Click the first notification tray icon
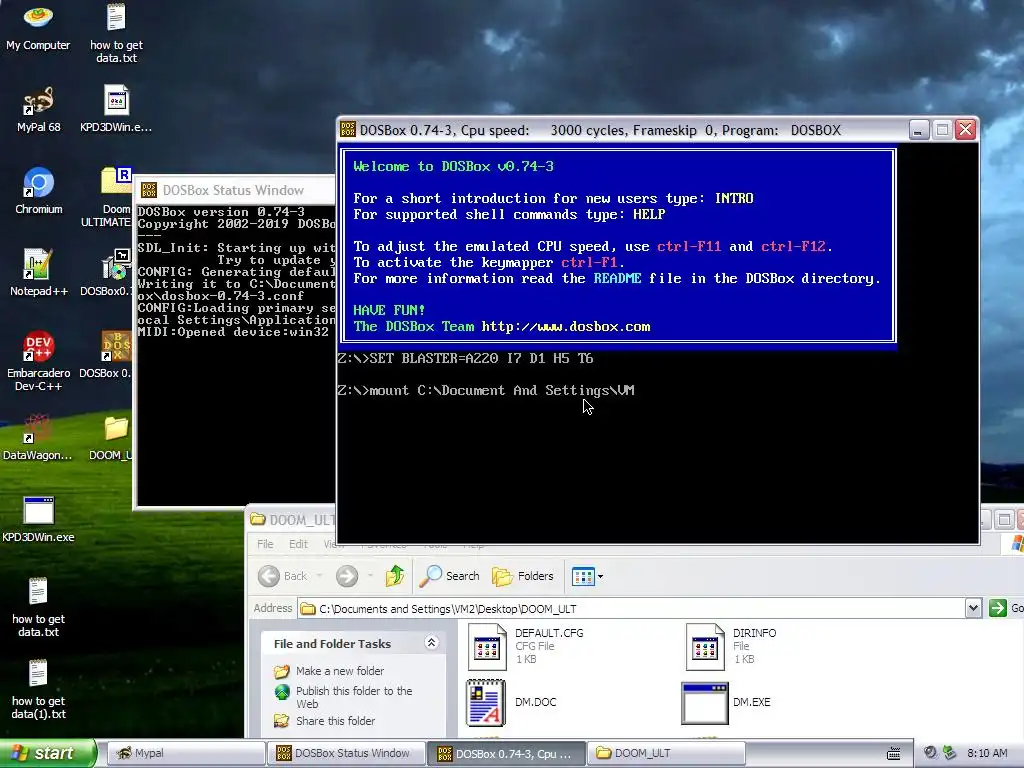This screenshot has width=1024, height=768. click(x=930, y=753)
